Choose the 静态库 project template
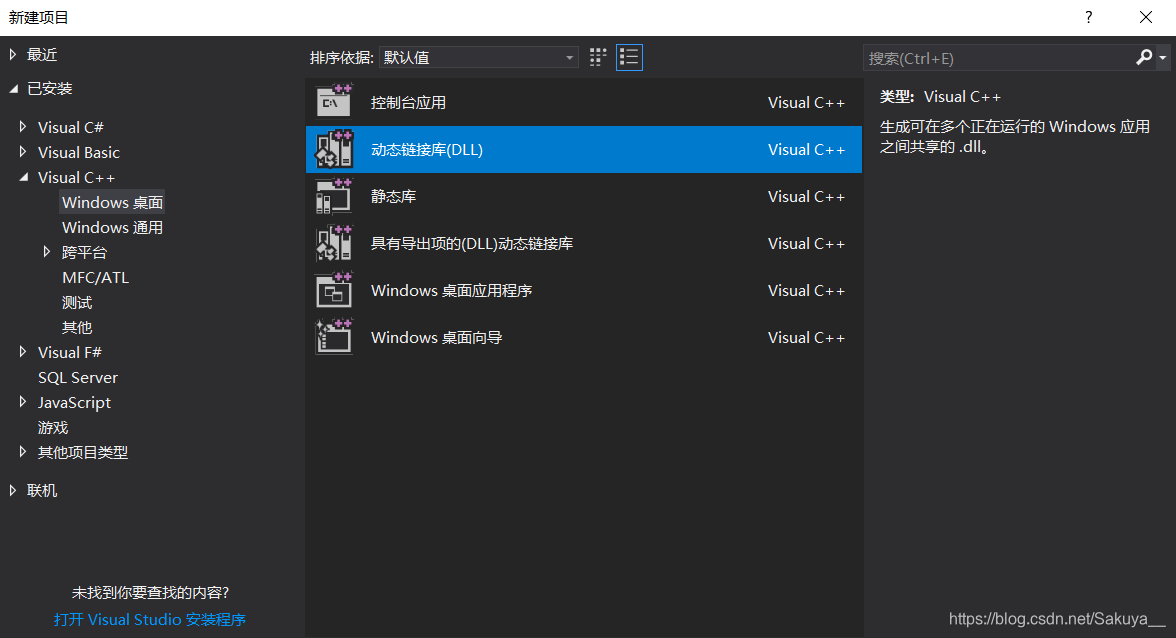1176x638 pixels. [x=584, y=196]
